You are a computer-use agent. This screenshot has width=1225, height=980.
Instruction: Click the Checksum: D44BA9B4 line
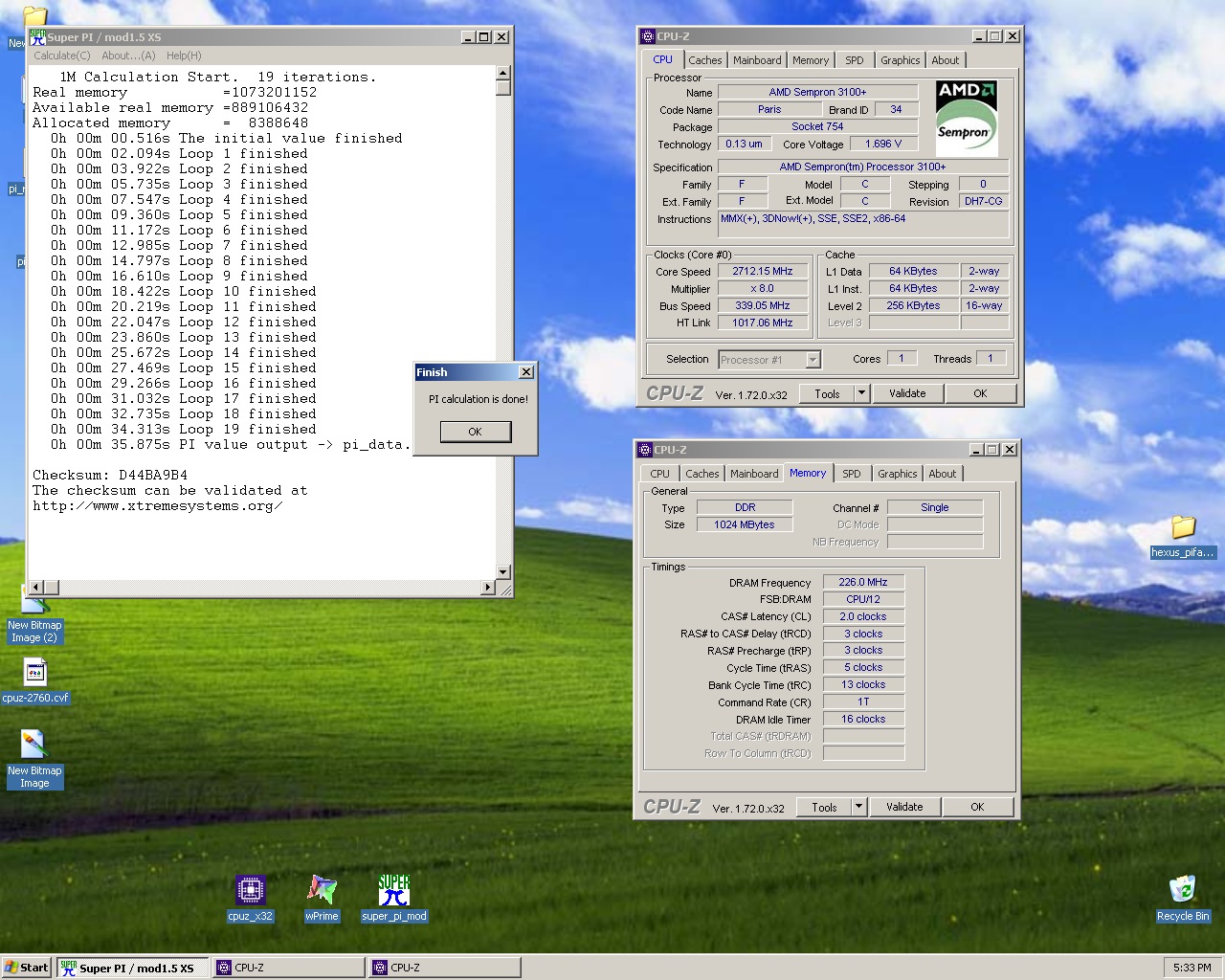(110, 475)
